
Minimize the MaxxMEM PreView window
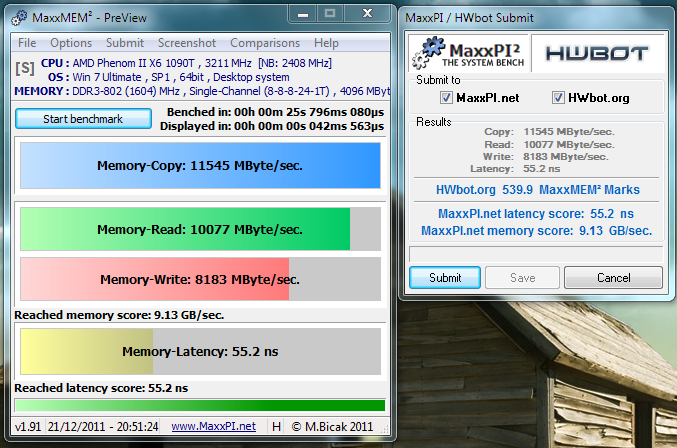[303, 14]
